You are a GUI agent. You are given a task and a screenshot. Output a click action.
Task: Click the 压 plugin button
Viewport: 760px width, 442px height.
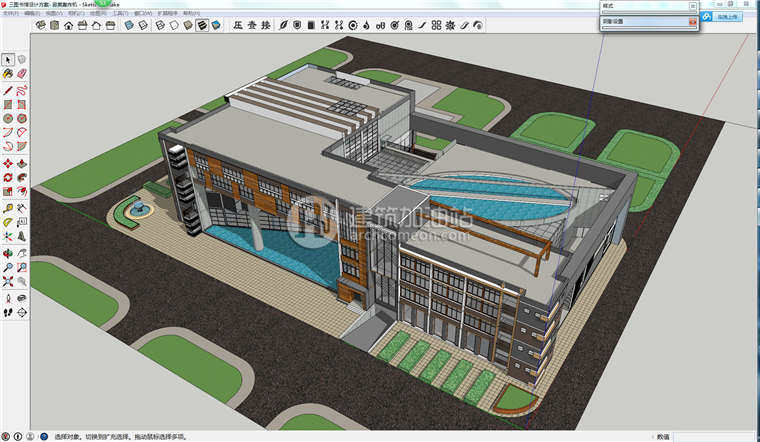(x=238, y=25)
